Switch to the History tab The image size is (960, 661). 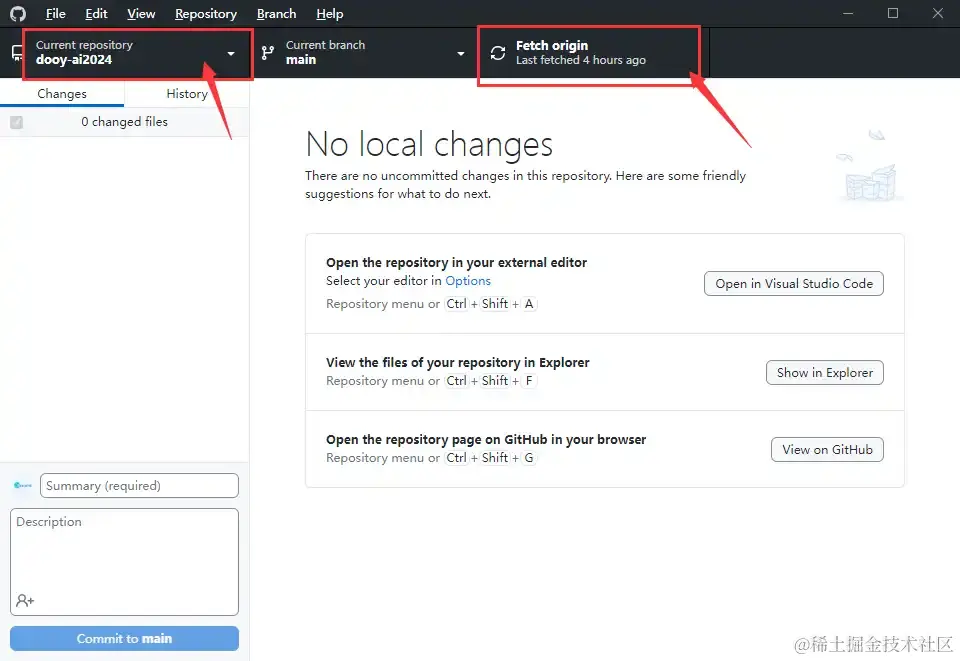pos(187,94)
